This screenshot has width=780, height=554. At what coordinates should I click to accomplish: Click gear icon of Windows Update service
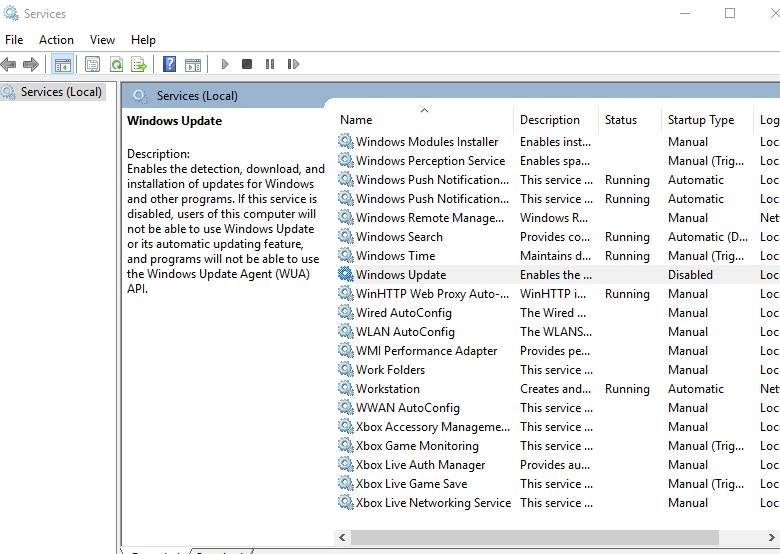[345, 275]
